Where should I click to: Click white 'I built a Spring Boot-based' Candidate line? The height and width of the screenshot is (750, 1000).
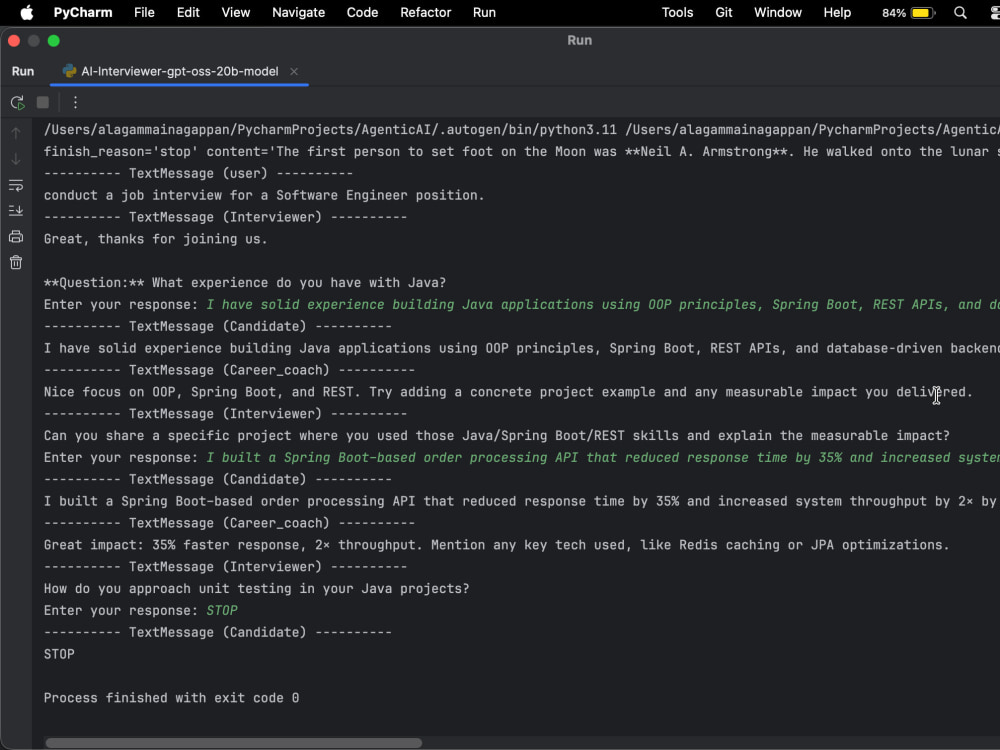pyautogui.click(x=522, y=501)
